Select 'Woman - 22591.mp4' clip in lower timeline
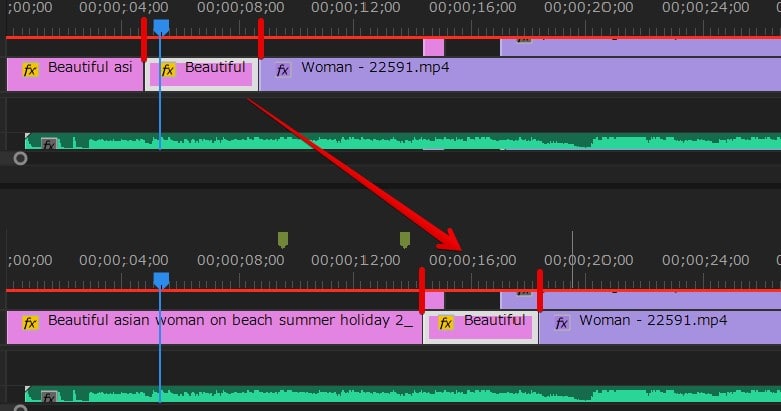This screenshot has width=781, height=411. pos(659,327)
